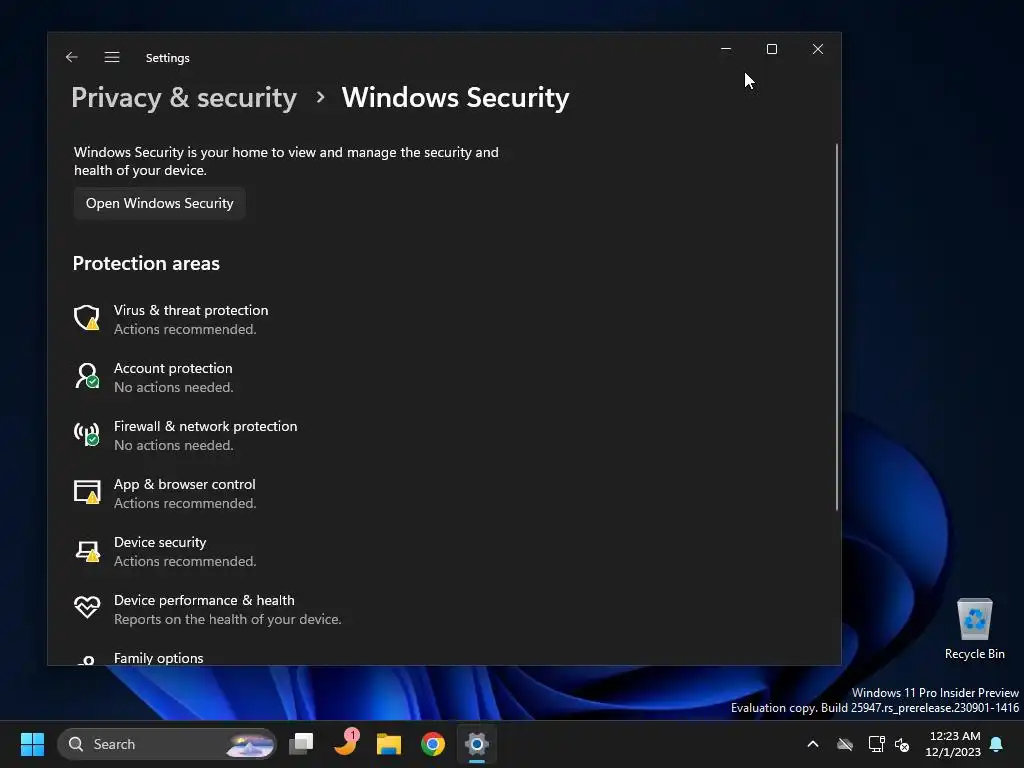The width and height of the screenshot is (1024, 768).
Task: Click the Firewall & network protection antenna icon
Action: (87, 434)
